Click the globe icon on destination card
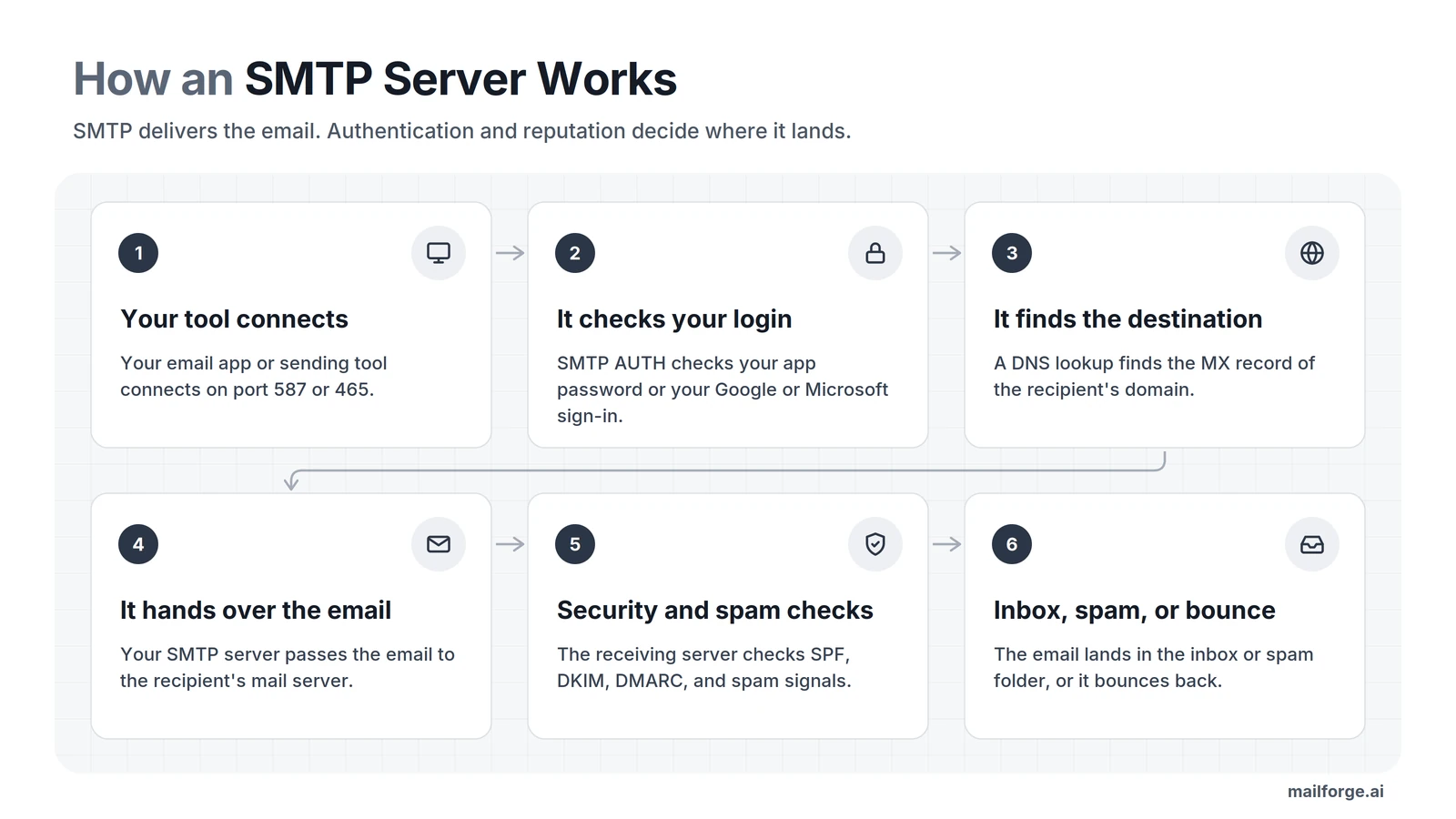 coord(1312,253)
